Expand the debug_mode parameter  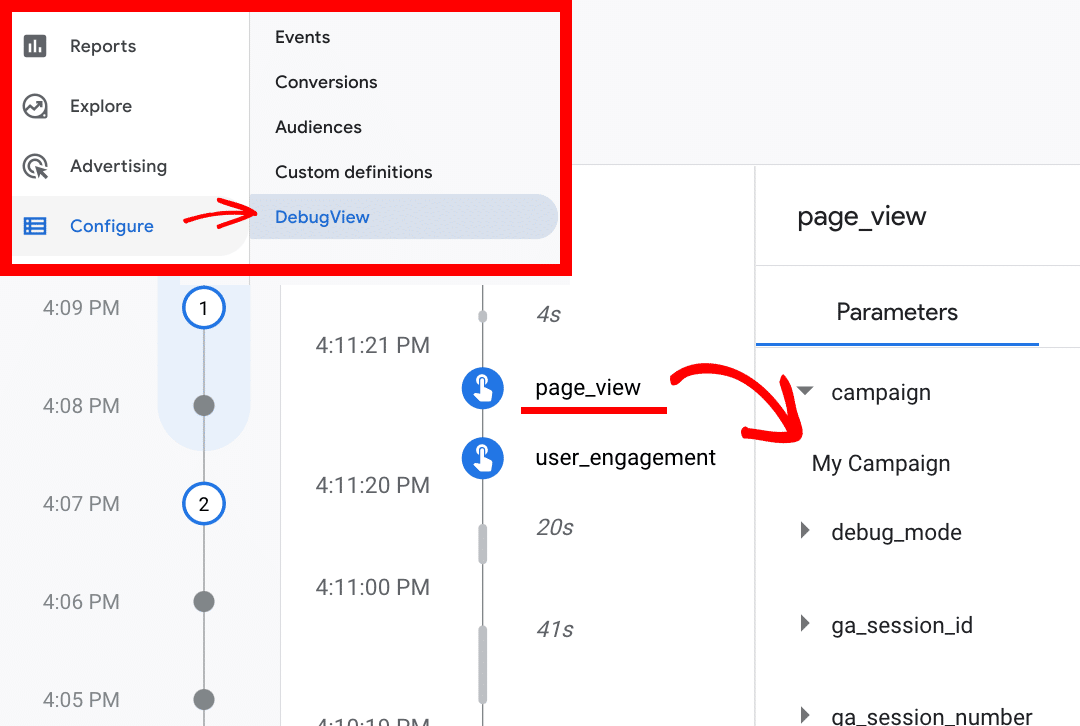coord(806,531)
